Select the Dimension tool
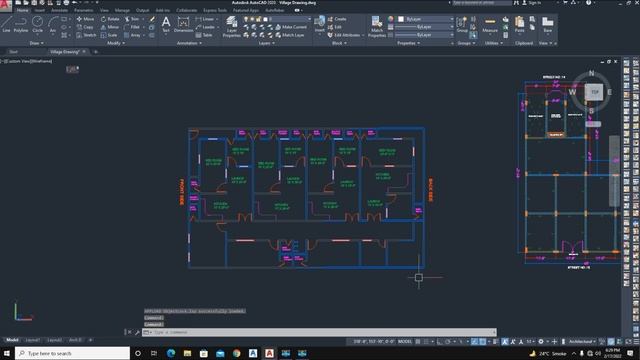 click(183, 24)
